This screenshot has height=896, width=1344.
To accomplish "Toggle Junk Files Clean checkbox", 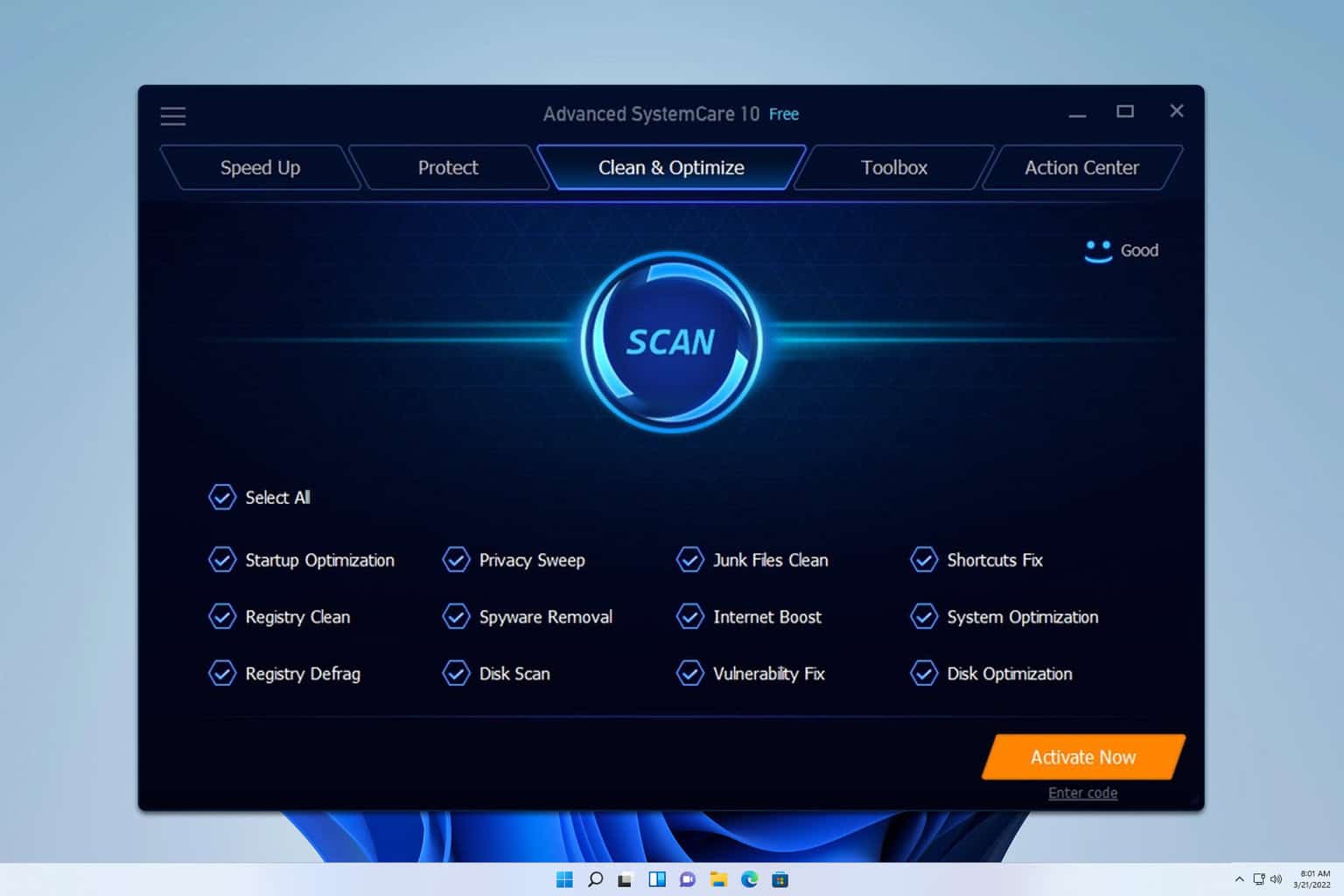I will pos(689,560).
